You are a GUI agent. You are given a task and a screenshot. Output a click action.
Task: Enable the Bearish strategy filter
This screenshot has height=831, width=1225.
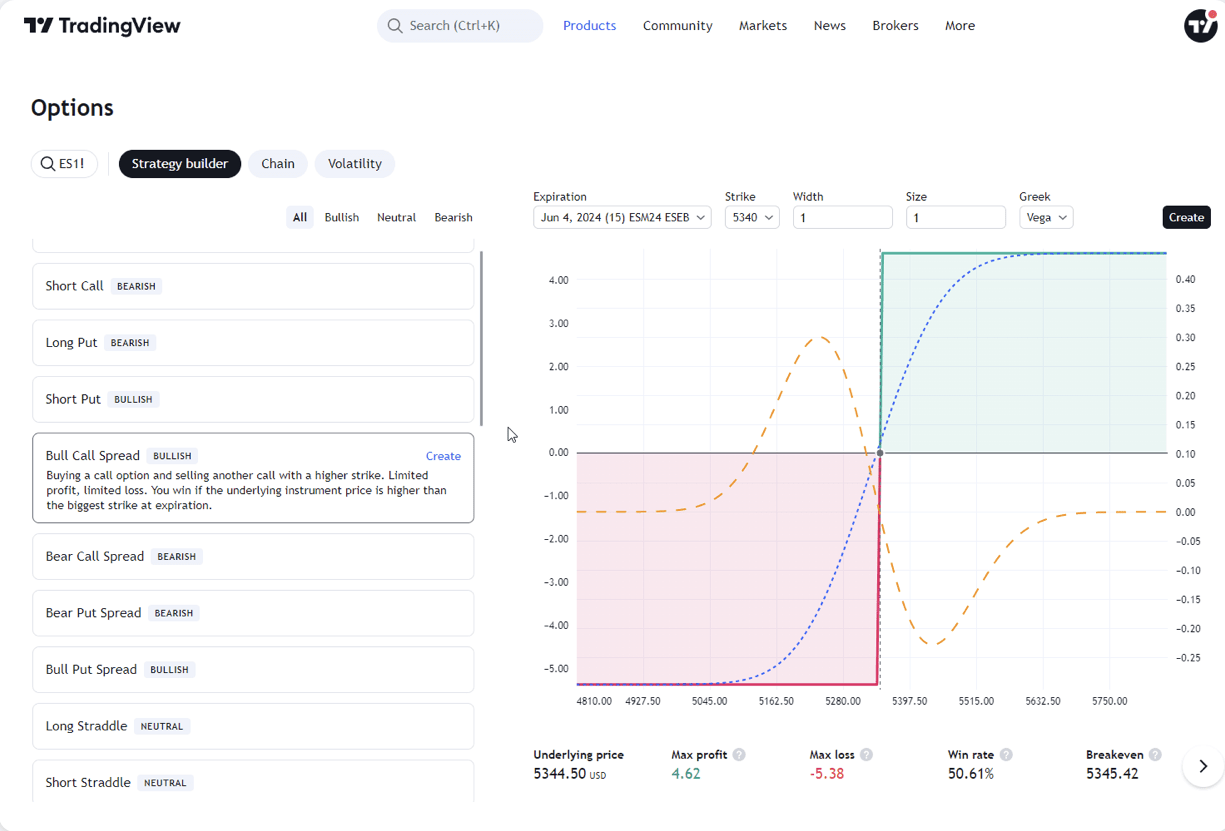tap(453, 217)
